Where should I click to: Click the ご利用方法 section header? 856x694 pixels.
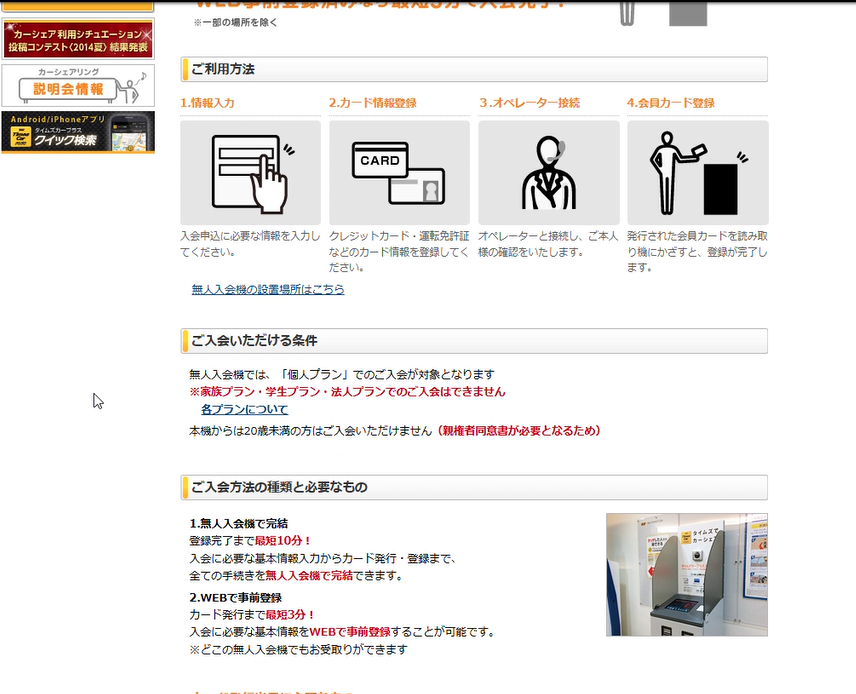coord(474,69)
